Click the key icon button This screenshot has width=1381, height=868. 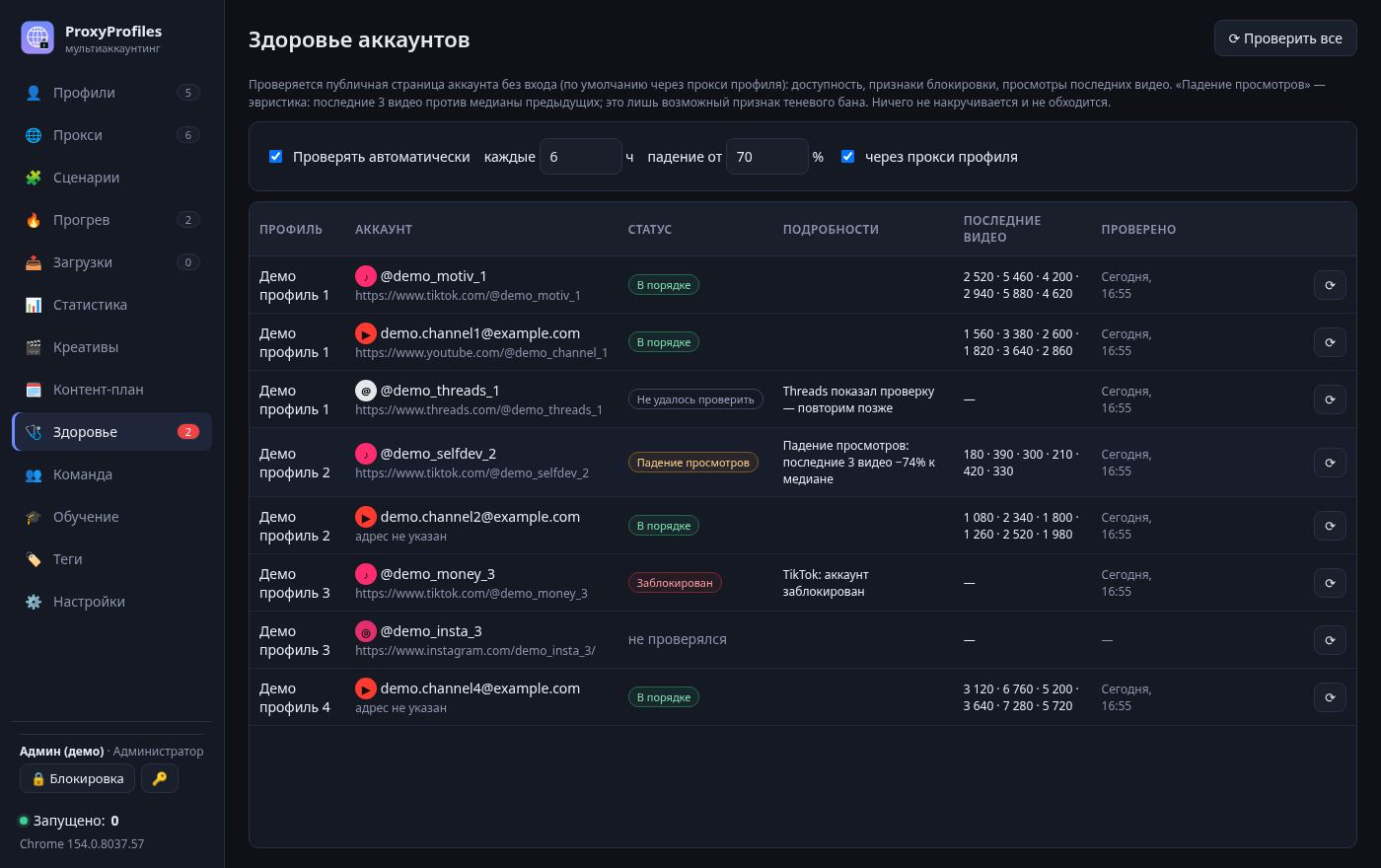160,778
